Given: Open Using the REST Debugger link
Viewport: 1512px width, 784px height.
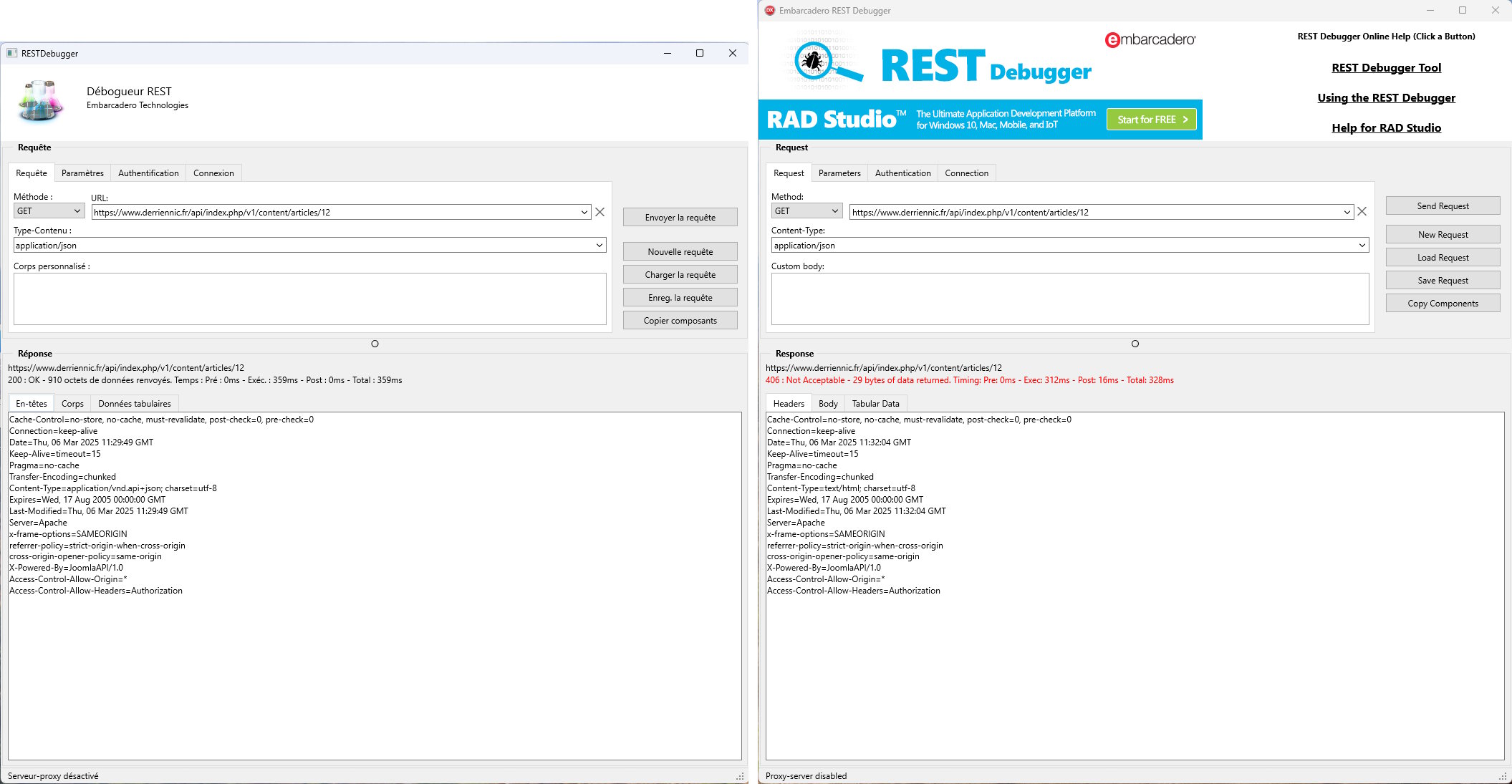Looking at the screenshot, I should click(x=1386, y=98).
